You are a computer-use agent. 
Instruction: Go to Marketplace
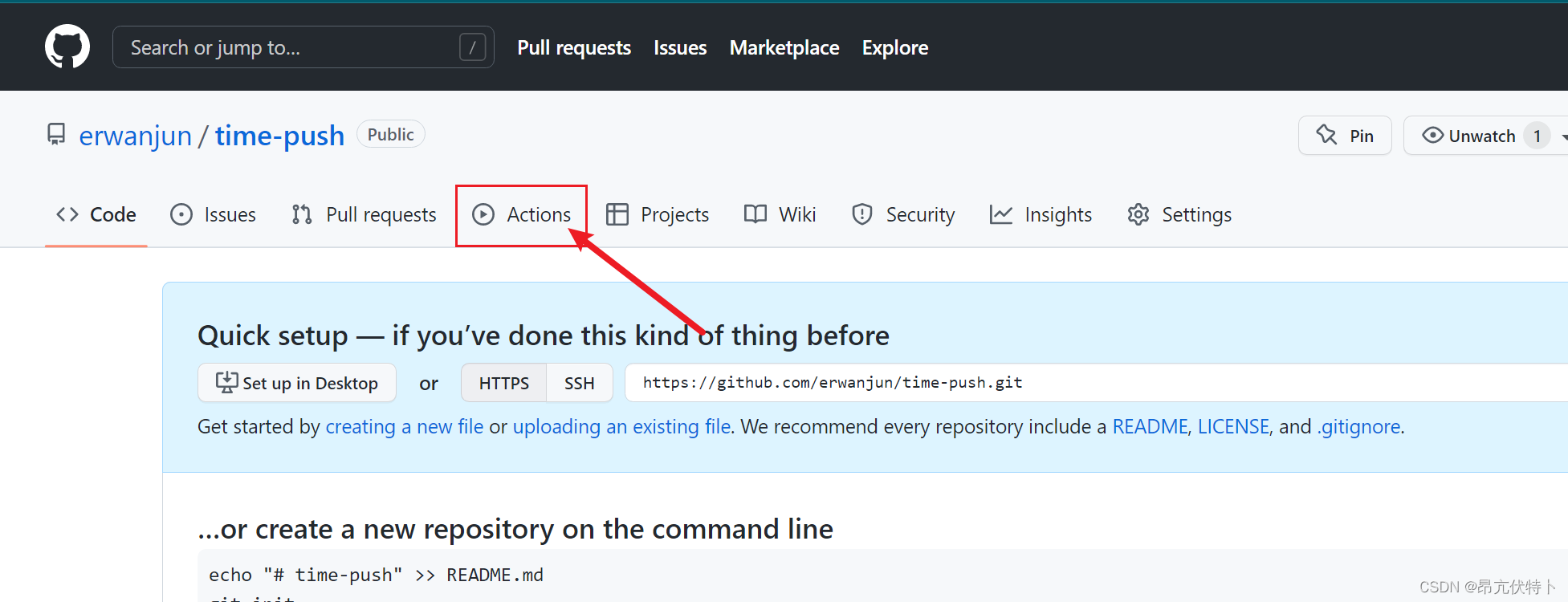coord(784,47)
